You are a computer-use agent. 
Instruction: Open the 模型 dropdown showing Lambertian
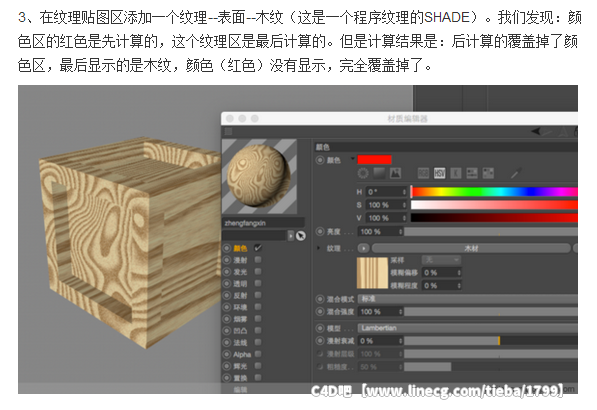tap(468, 328)
